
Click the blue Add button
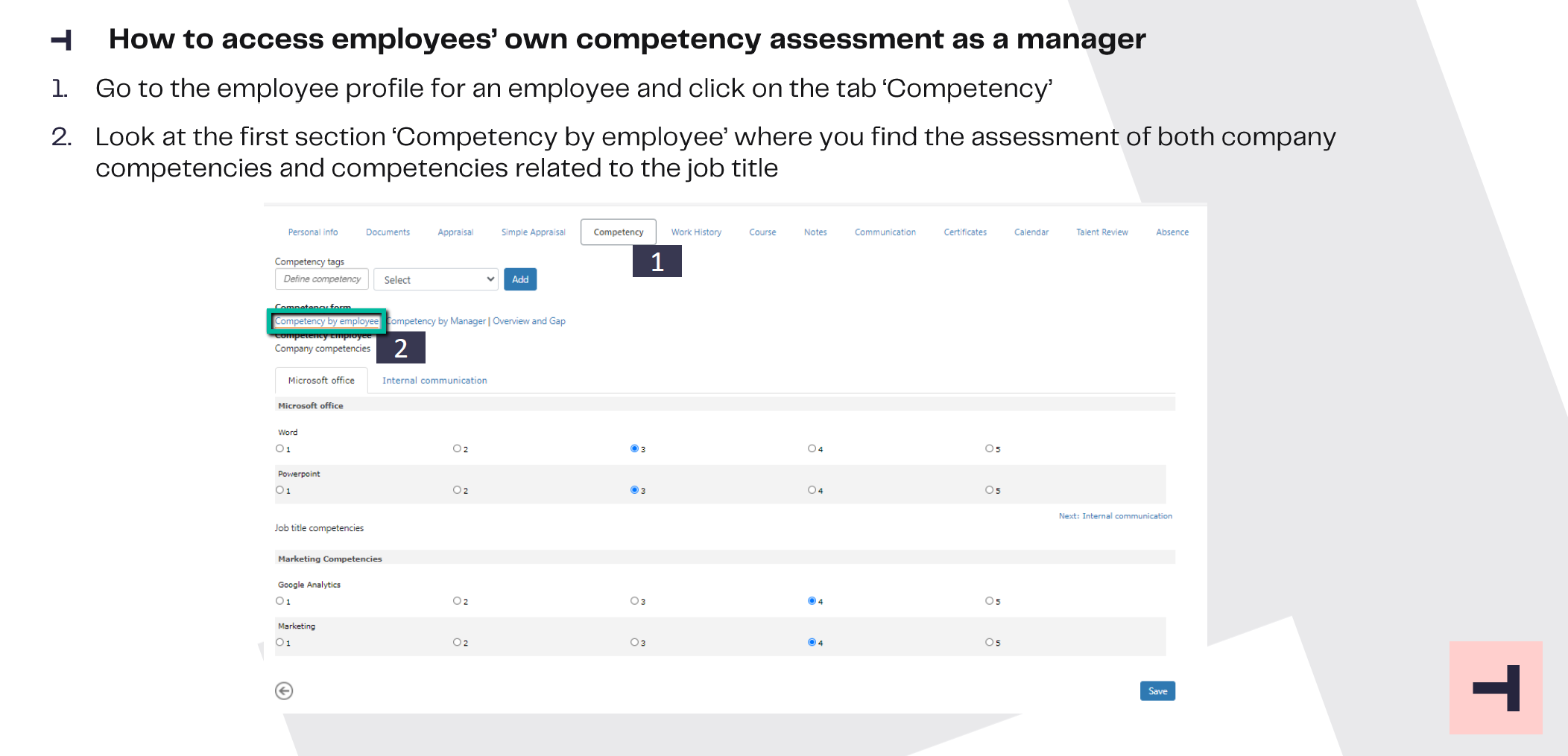coord(520,279)
